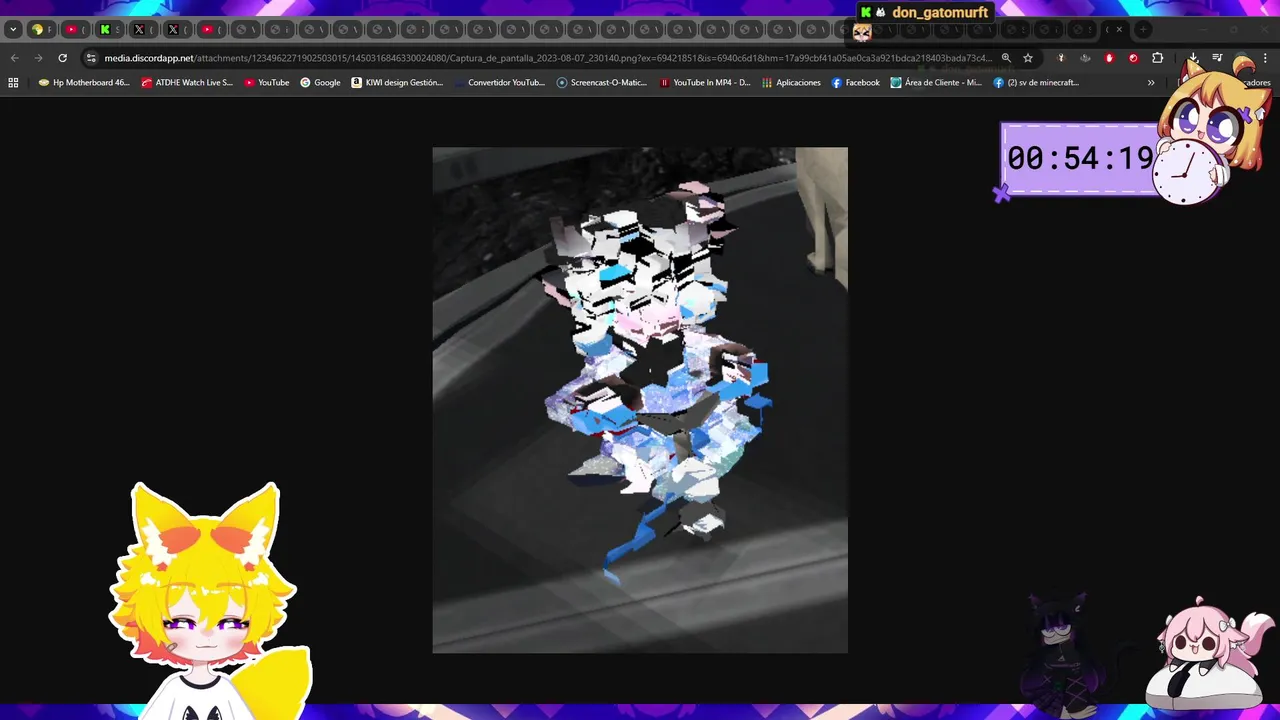1280x720 pixels.
Task: Open the zoom magnifier icon in address bar
Action: point(1006,58)
